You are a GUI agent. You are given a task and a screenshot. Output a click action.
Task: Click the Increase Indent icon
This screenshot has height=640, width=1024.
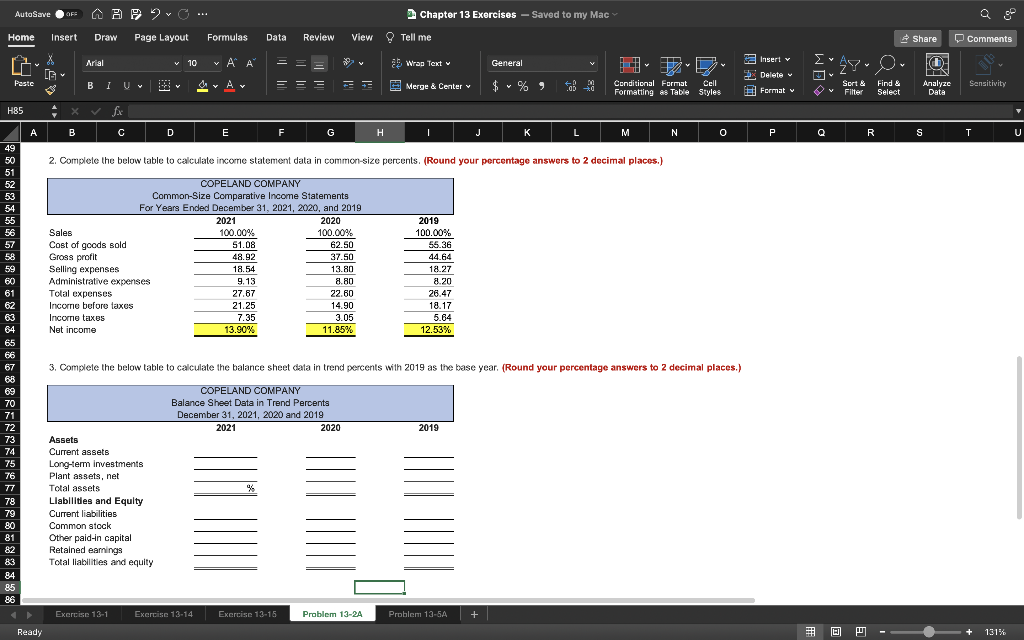[x=369, y=86]
